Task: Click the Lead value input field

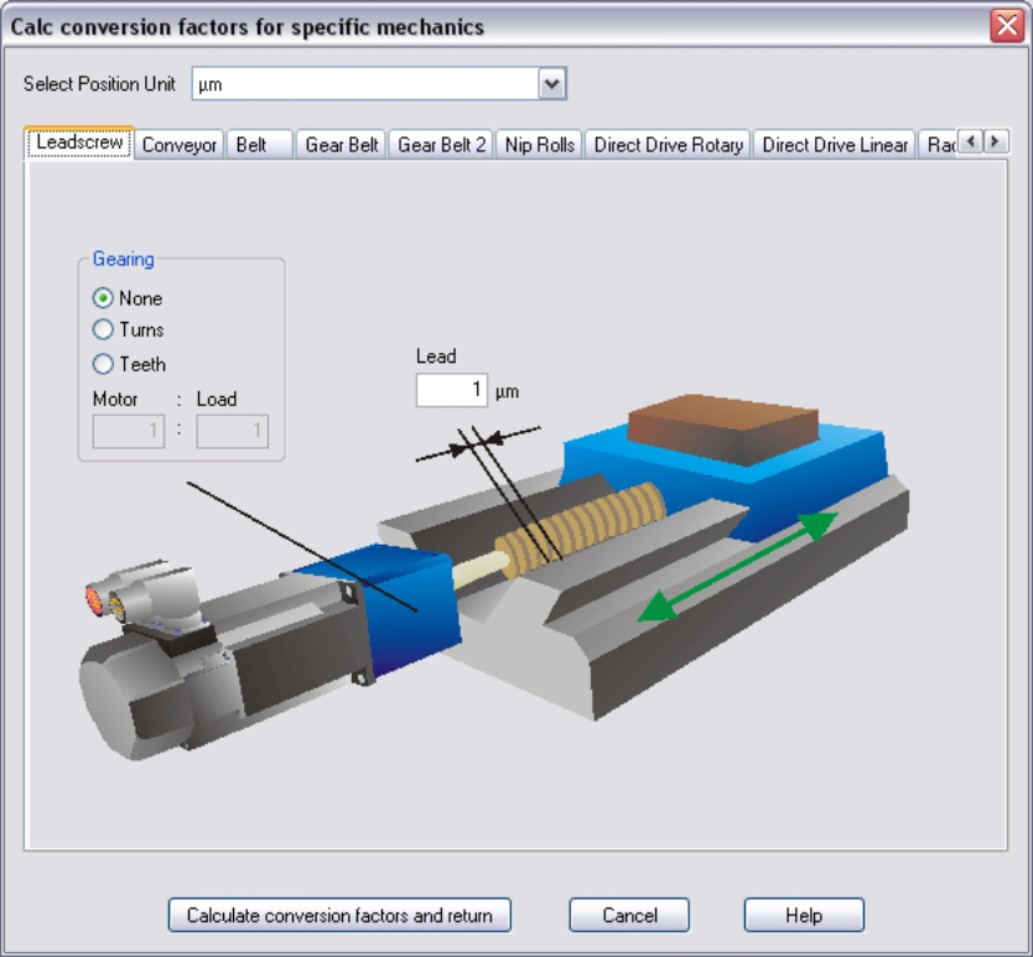Action: (x=452, y=390)
